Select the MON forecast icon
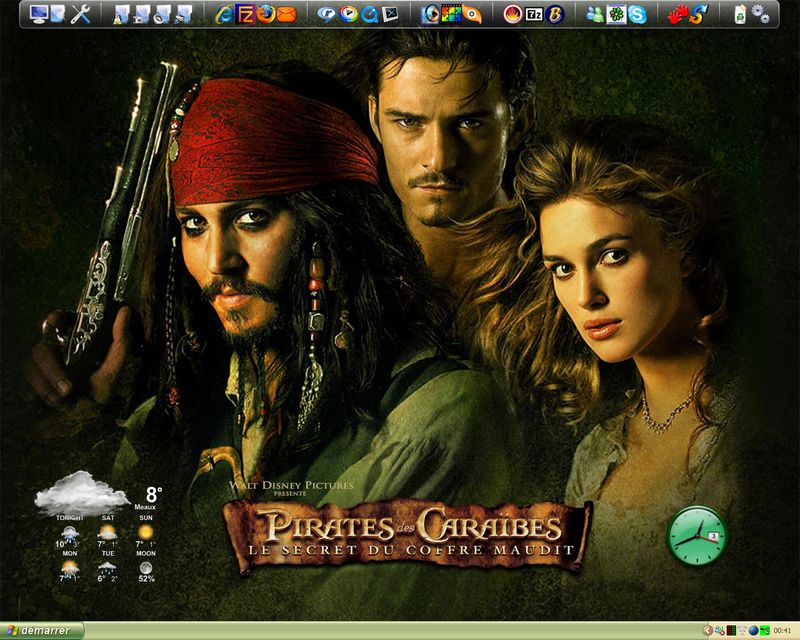 [x=70, y=568]
